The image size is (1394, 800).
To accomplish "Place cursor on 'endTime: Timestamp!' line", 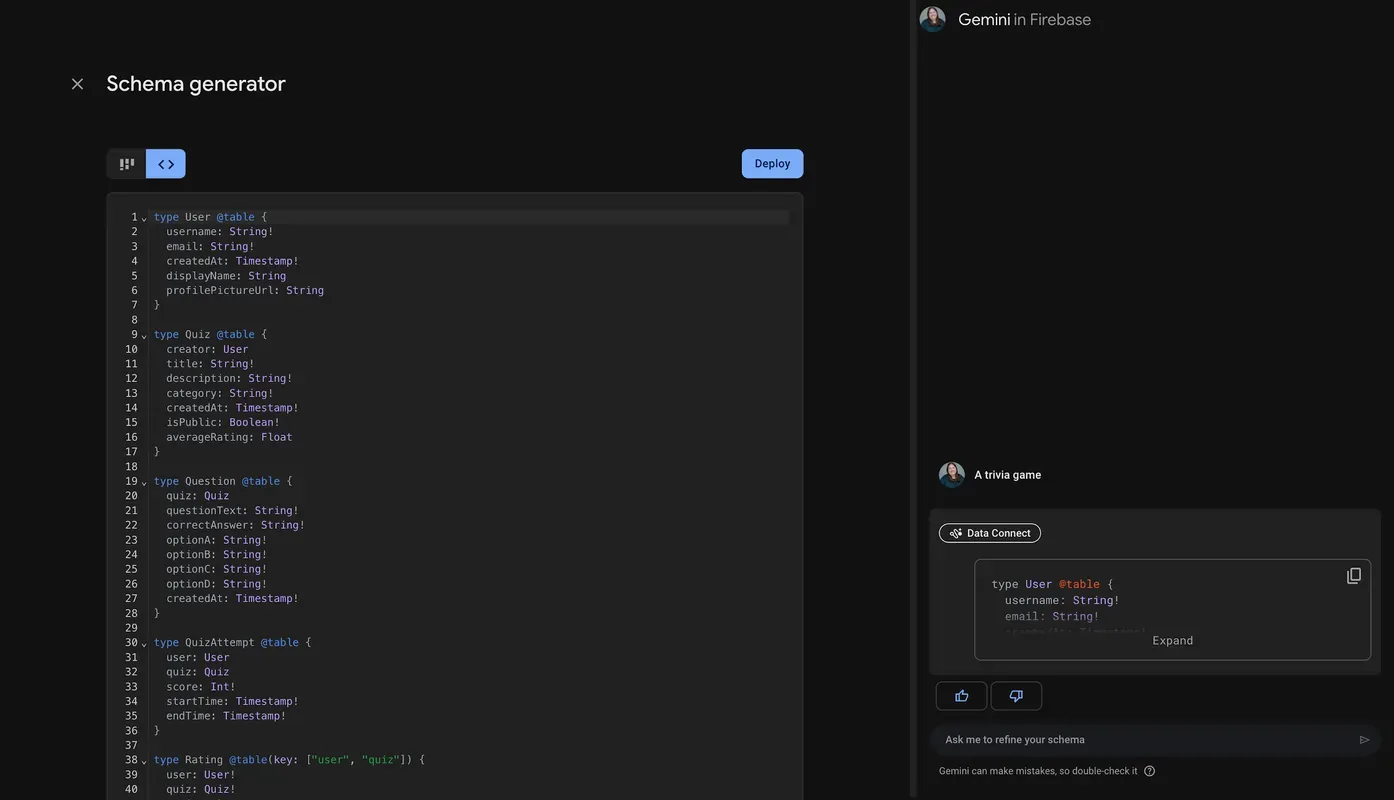I will point(226,716).
